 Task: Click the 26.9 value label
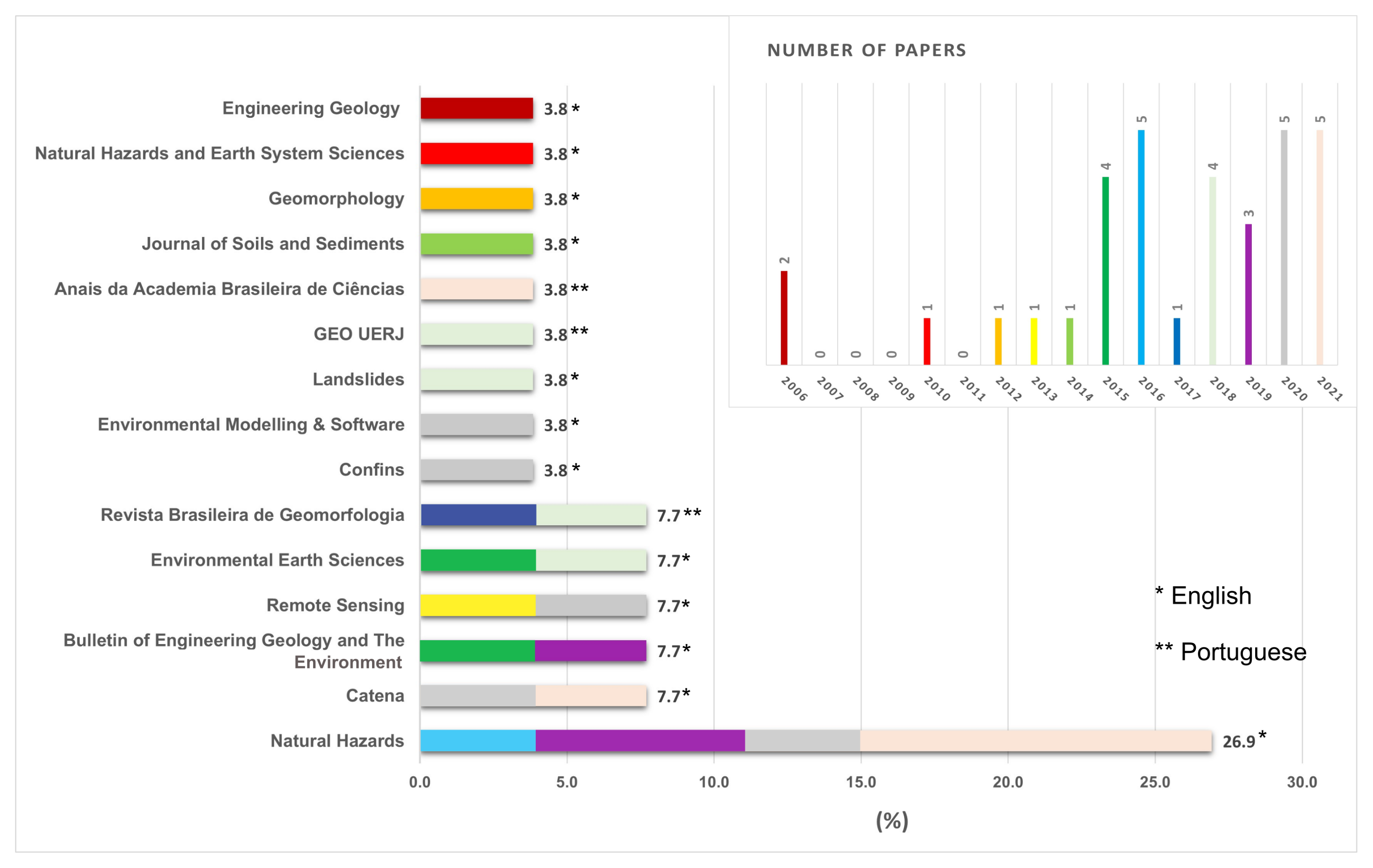coord(1238,741)
